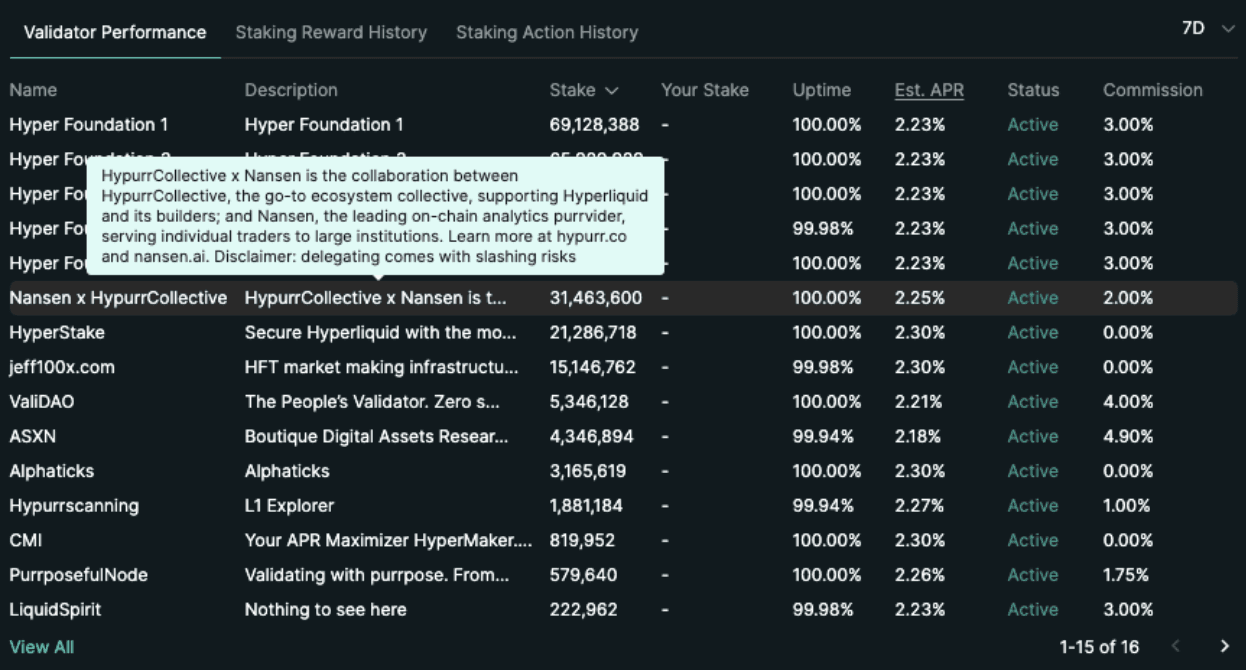Open Staking Action History tab

[x=547, y=32]
